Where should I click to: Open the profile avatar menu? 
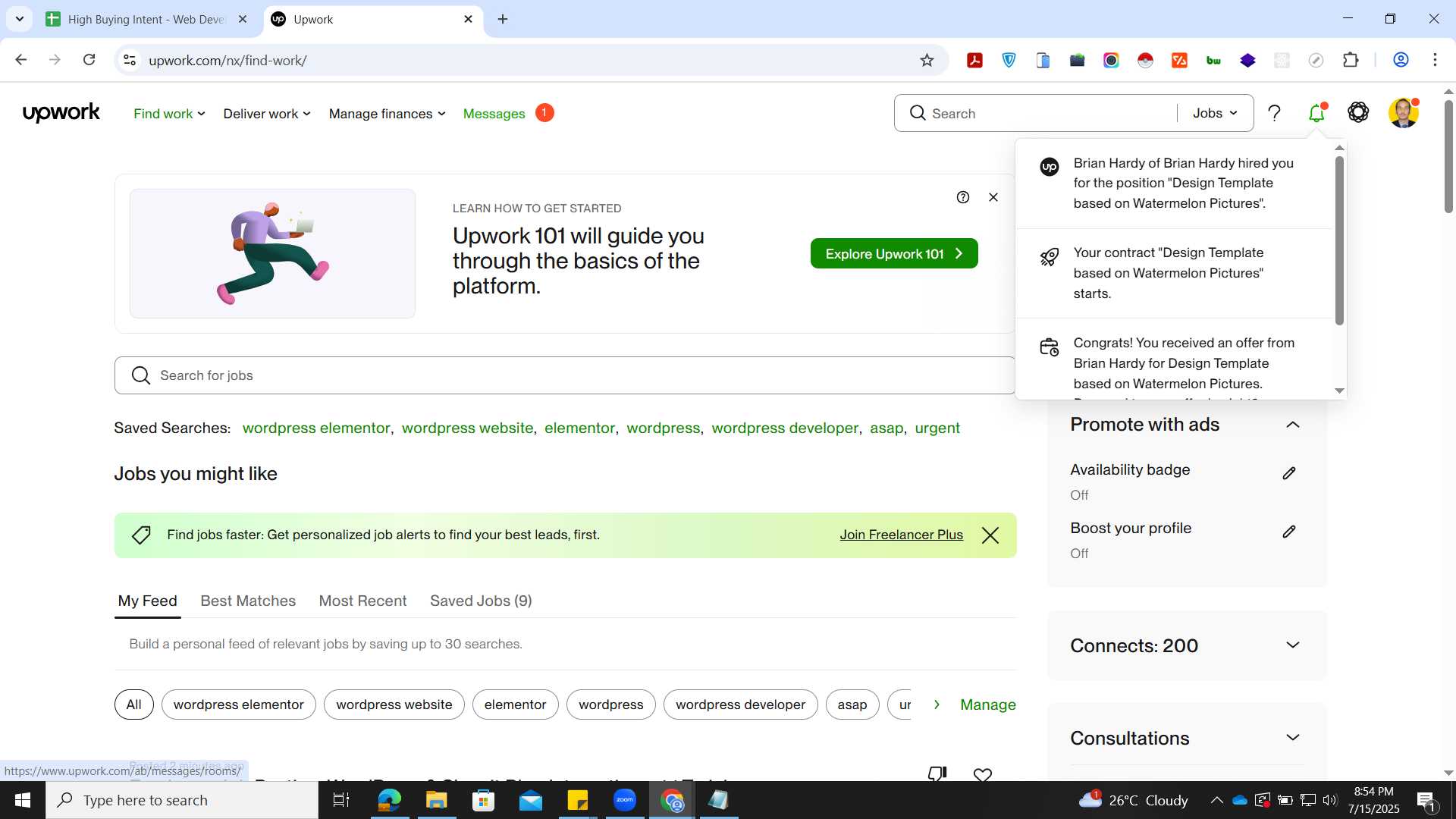click(x=1403, y=113)
